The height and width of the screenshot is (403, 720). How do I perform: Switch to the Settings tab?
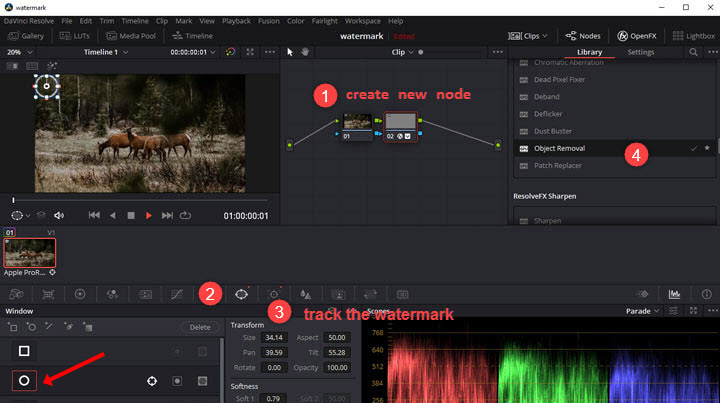coord(640,52)
